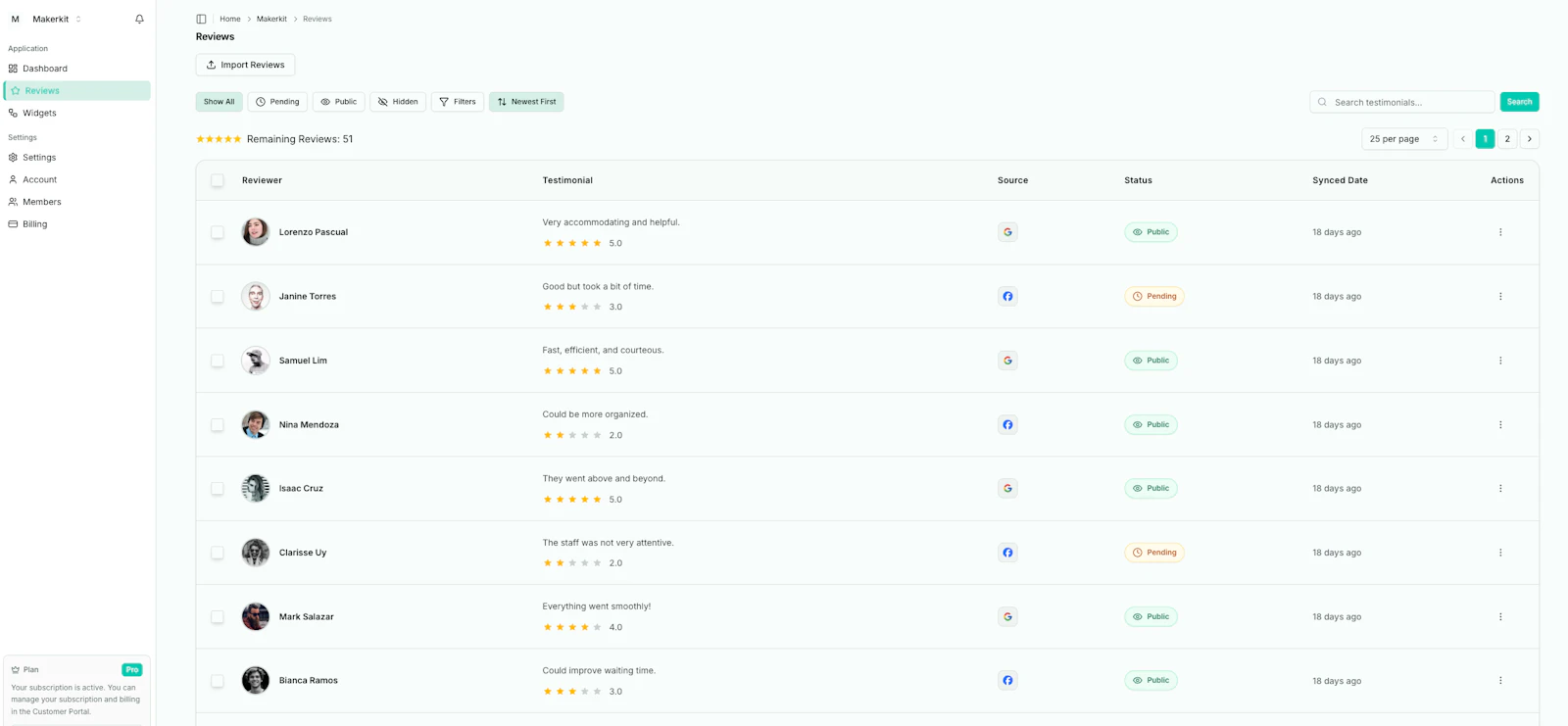Open actions menu for Lorenzo Pascual

(1500, 232)
